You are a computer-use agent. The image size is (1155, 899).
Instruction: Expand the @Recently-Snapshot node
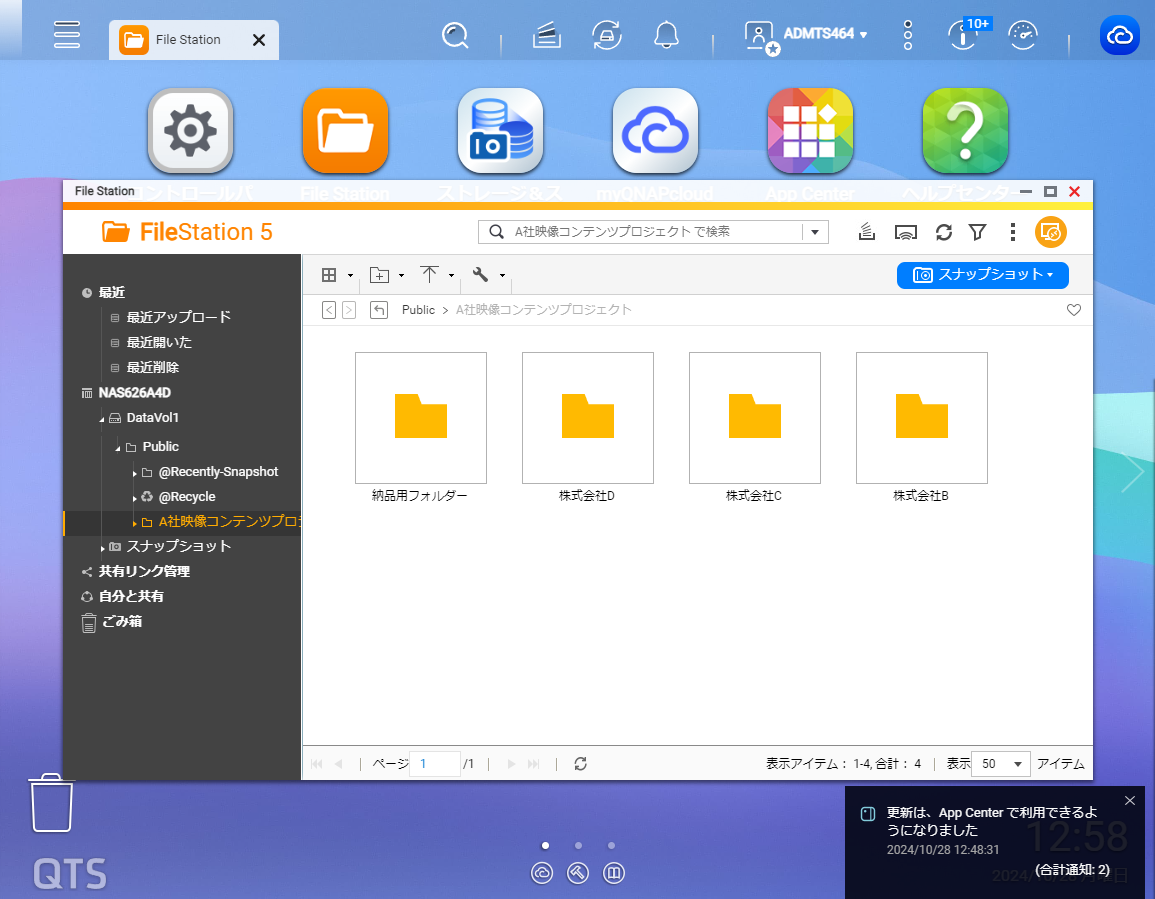click(x=134, y=473)
